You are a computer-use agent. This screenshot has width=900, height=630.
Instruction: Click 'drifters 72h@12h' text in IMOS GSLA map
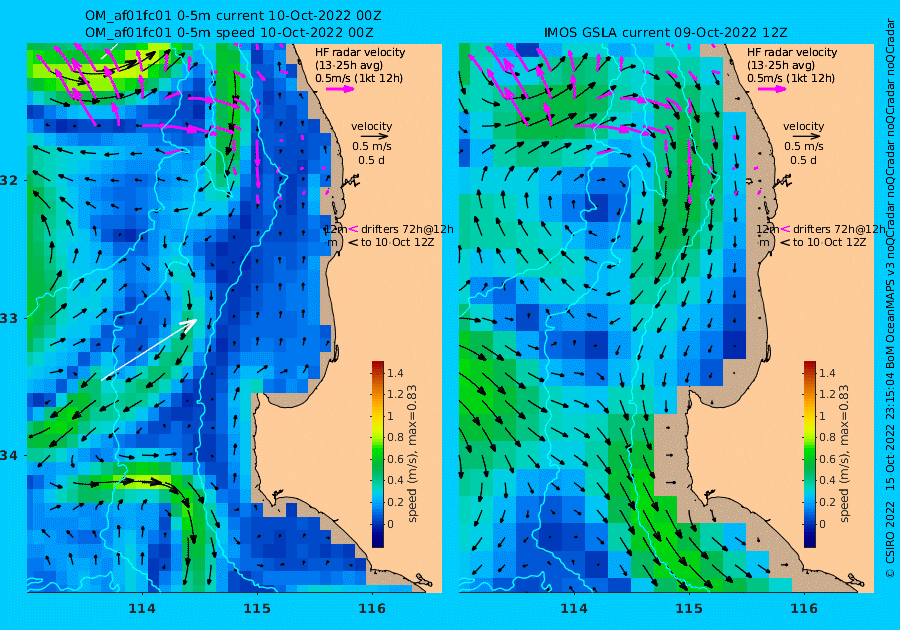tap(839, 229)
